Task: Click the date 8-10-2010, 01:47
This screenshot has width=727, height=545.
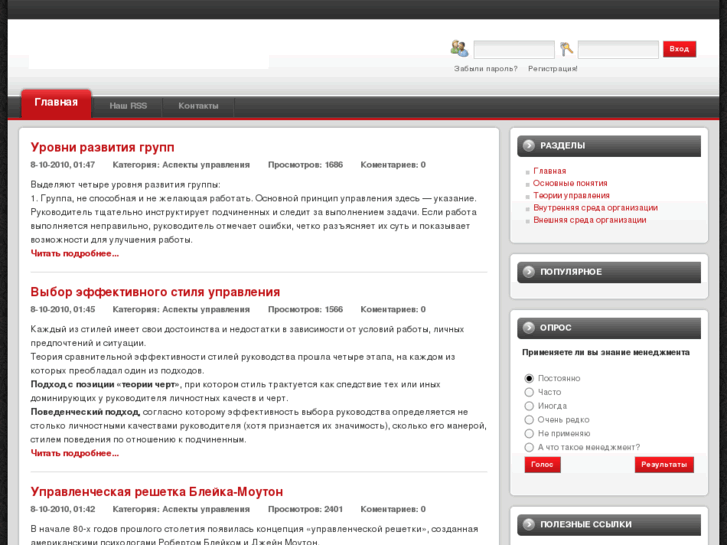Action: [x=63, y=165]
